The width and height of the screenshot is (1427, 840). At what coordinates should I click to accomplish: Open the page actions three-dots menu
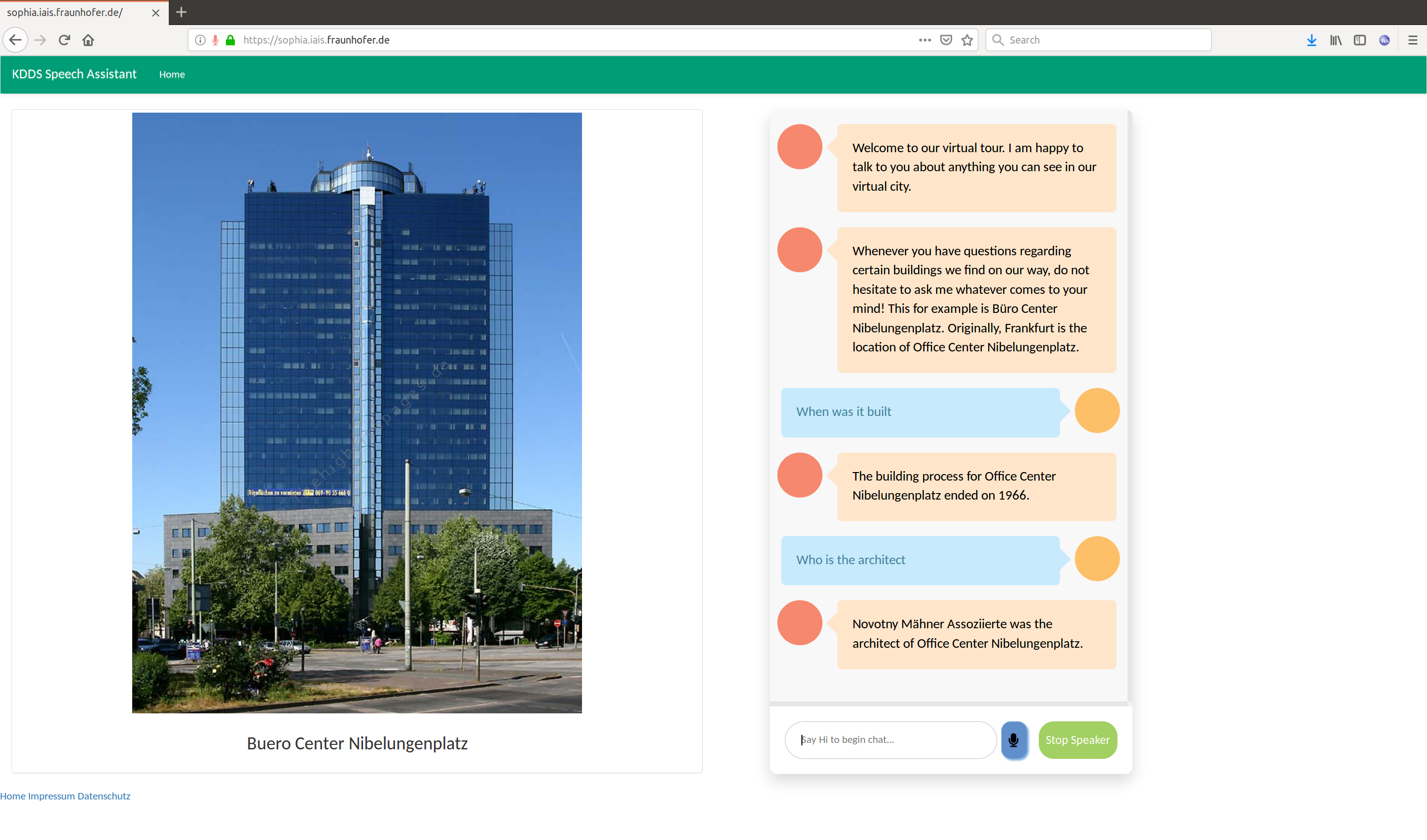point(925,40)
